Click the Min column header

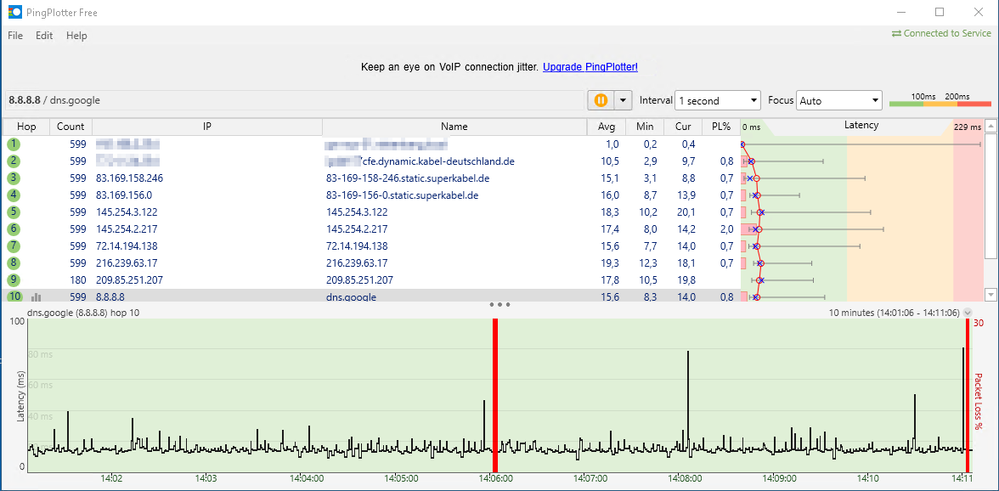pyautogui.click(x=645, y=126)
